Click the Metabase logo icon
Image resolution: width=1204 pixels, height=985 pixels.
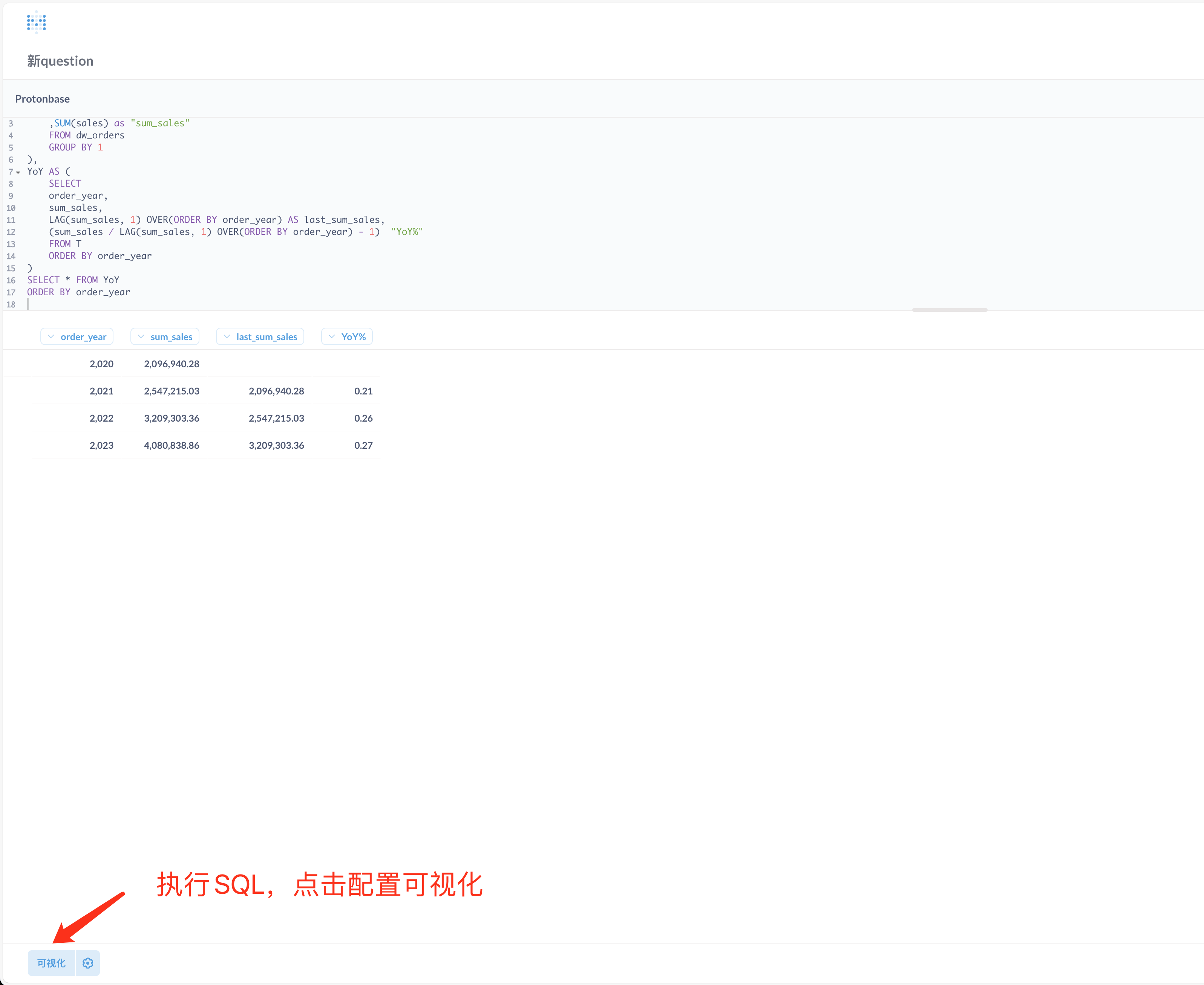click(36, 22)
